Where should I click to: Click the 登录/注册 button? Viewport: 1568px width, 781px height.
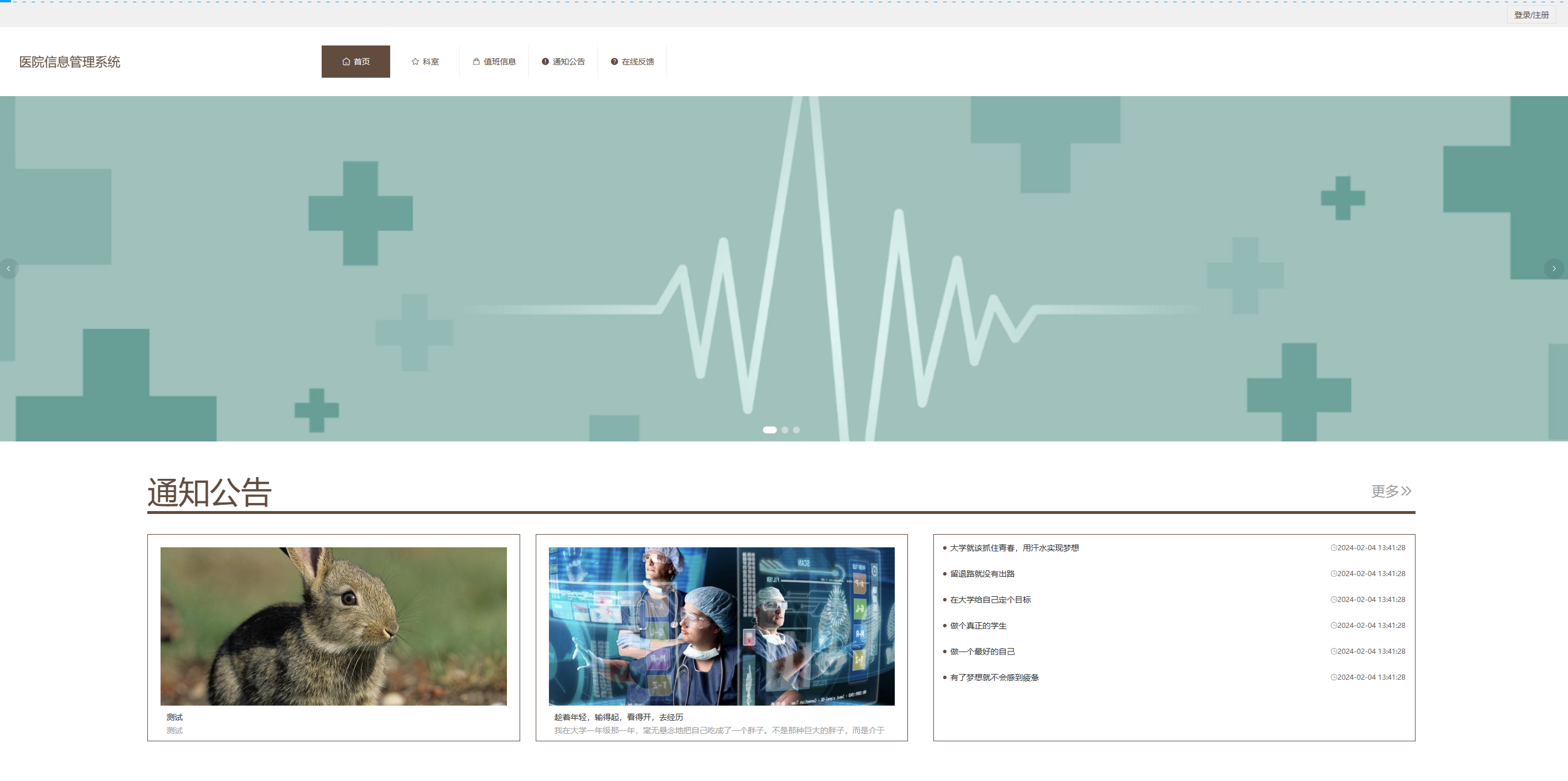(x=1531, y=14)
